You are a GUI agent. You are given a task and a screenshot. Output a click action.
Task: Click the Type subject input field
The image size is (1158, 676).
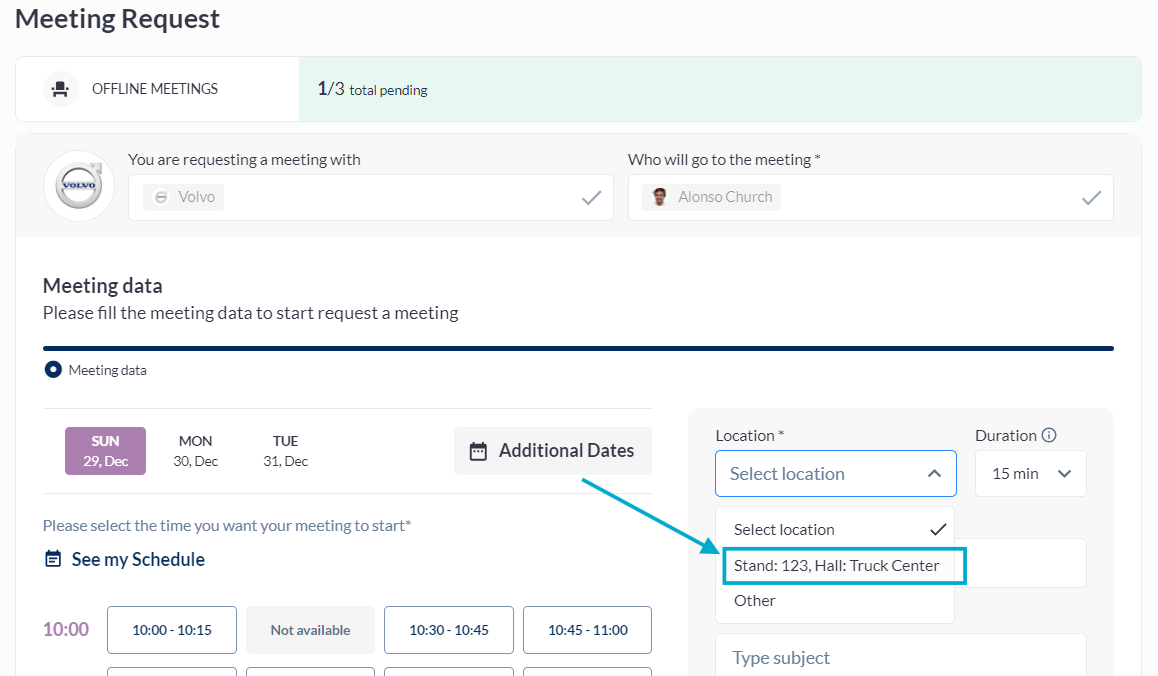point(900,657)
